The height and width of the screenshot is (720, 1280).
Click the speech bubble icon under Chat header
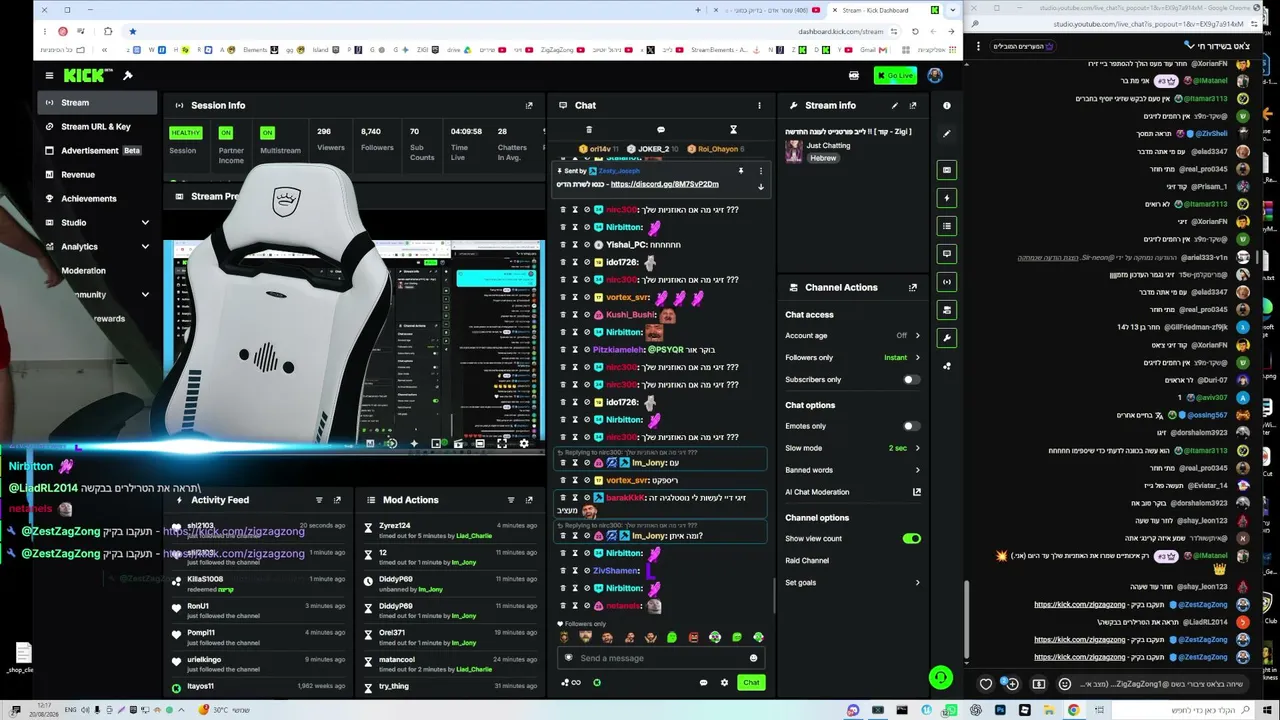660,130
